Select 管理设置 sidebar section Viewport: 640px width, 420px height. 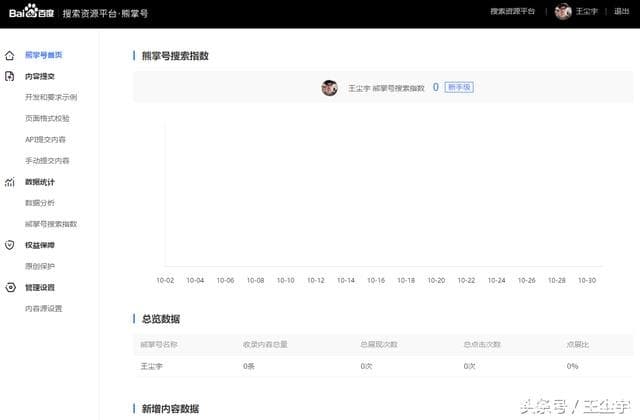tap(40, 288)
